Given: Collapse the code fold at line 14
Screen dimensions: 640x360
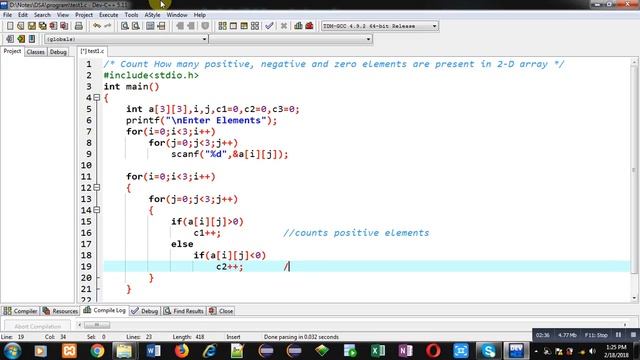Looking at the screenshot, I should pos(97,210).
